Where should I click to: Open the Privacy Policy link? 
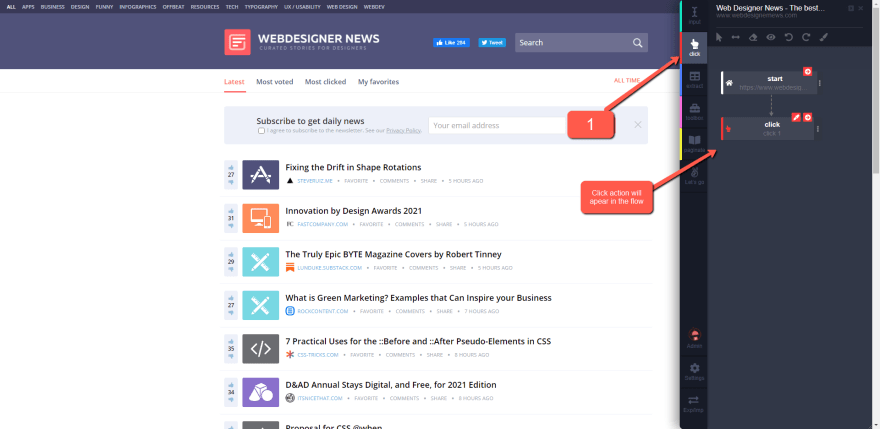(403, 130)
